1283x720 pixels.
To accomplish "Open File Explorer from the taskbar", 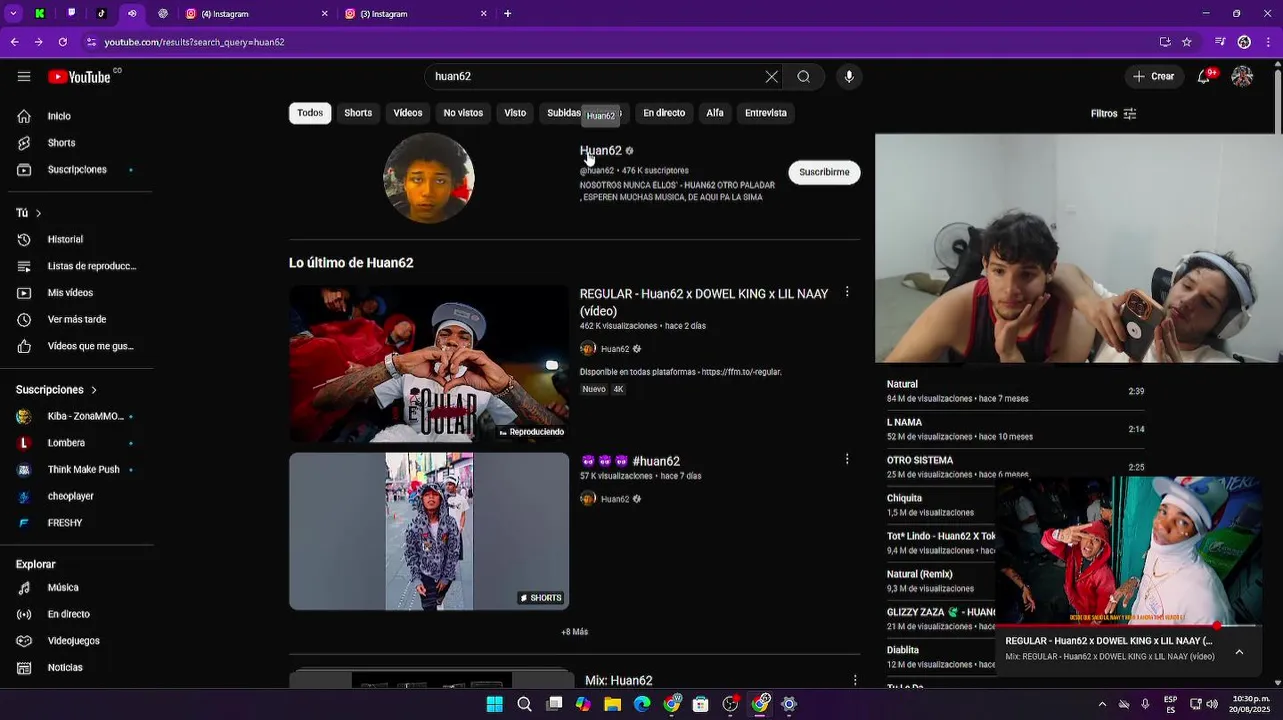I will click(x=612, y=704).
